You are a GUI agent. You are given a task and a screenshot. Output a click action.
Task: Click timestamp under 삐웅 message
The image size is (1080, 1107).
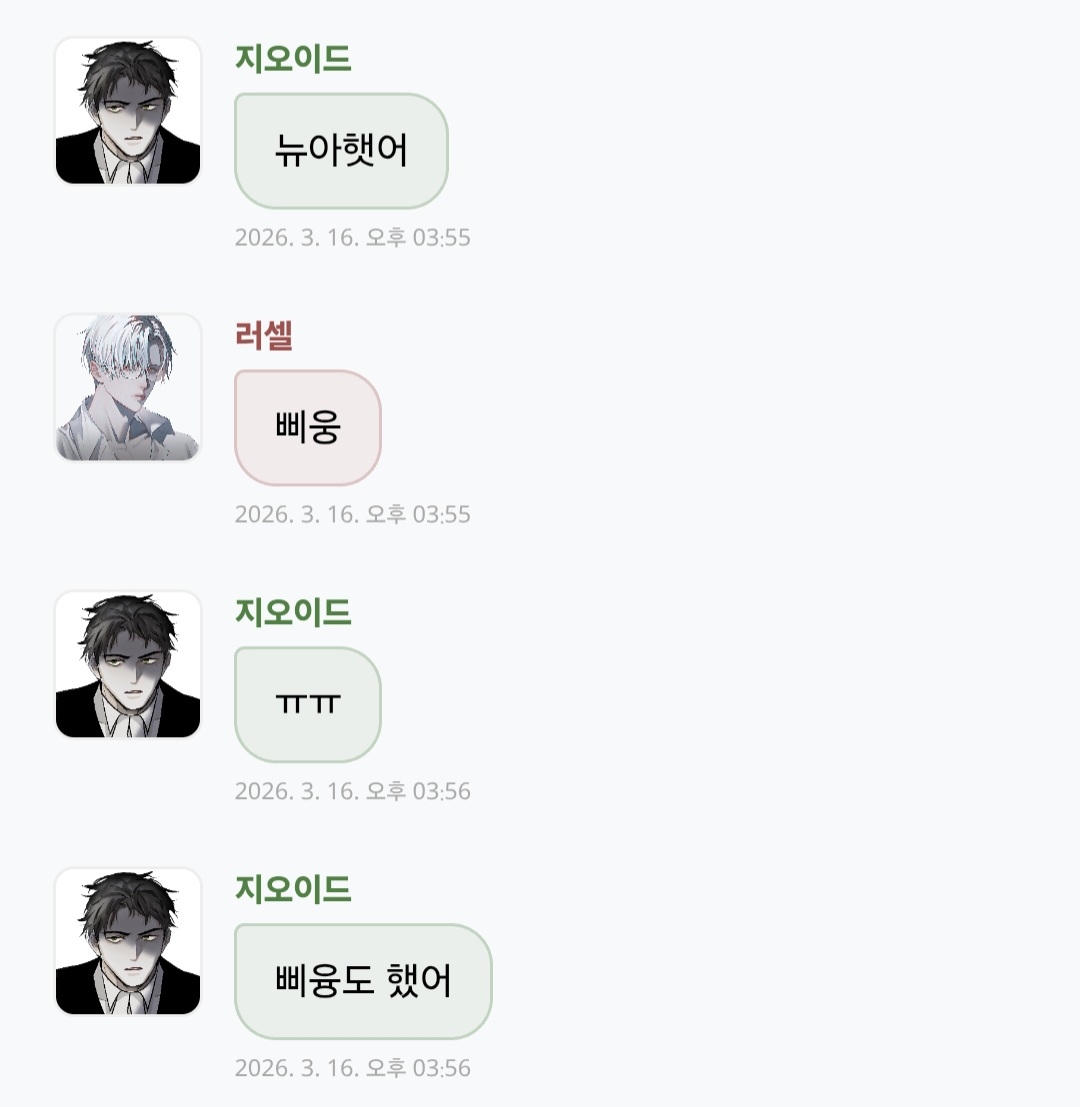tap(352, 514)
